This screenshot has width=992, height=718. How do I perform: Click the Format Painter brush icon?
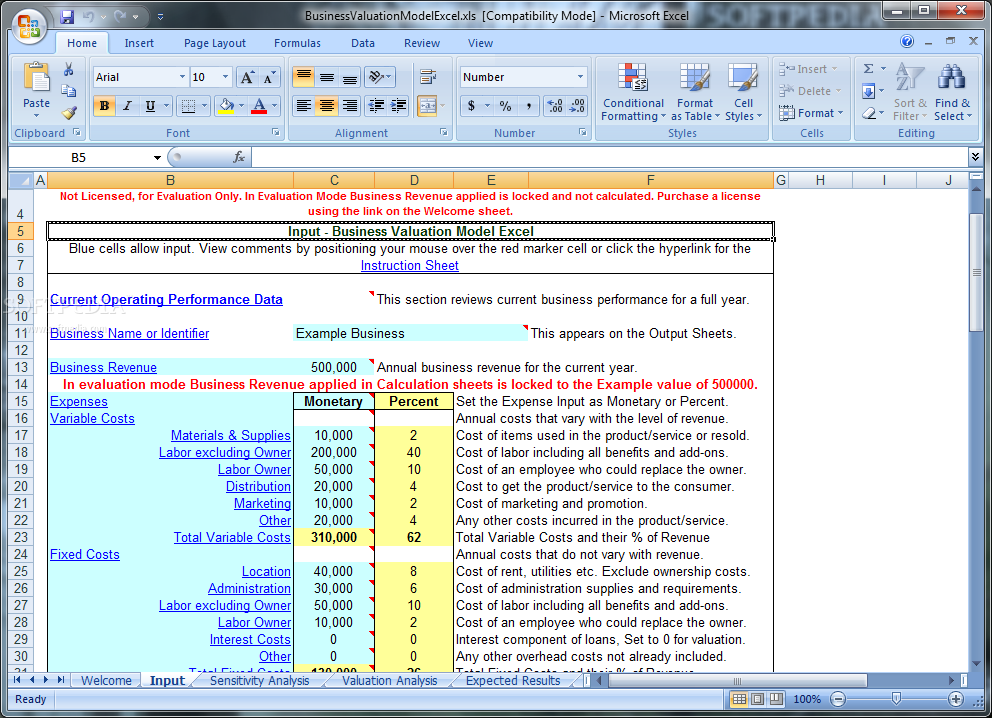69,113
